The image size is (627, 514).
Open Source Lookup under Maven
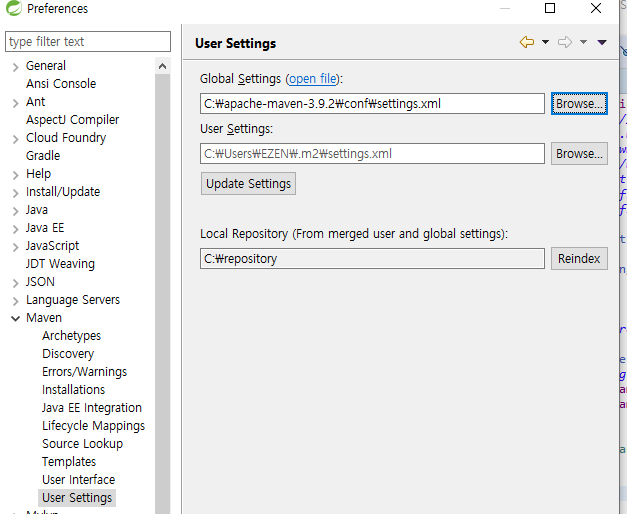click(82, 444)
